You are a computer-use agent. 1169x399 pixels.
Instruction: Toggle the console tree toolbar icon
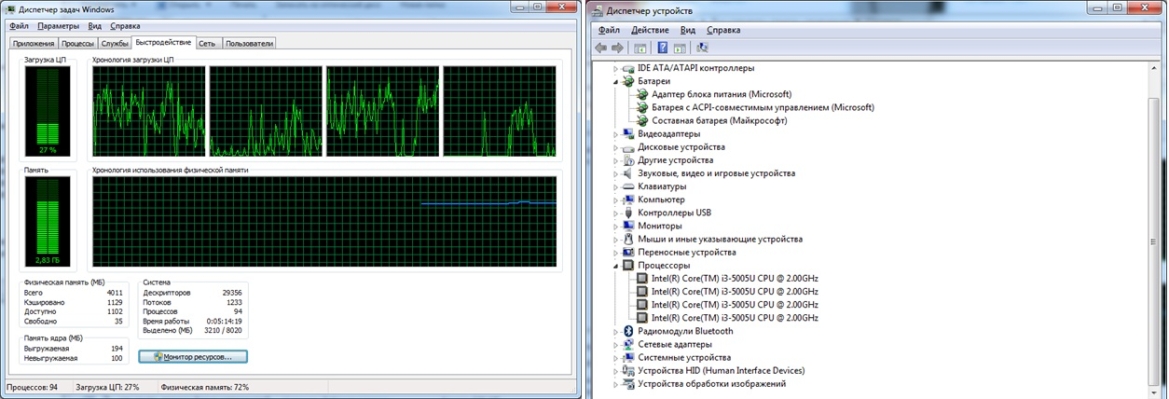(x=640, y=48)
